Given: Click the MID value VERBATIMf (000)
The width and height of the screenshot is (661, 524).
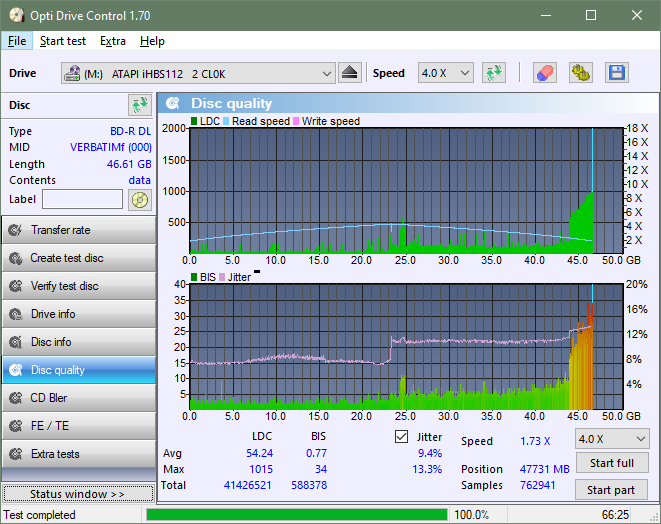Looking at the screenshot, I should [110, 147].
